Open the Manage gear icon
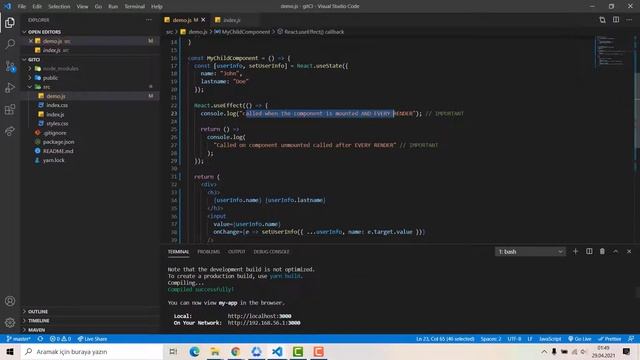This screenshot has width=640, height=360. (10, 323)
